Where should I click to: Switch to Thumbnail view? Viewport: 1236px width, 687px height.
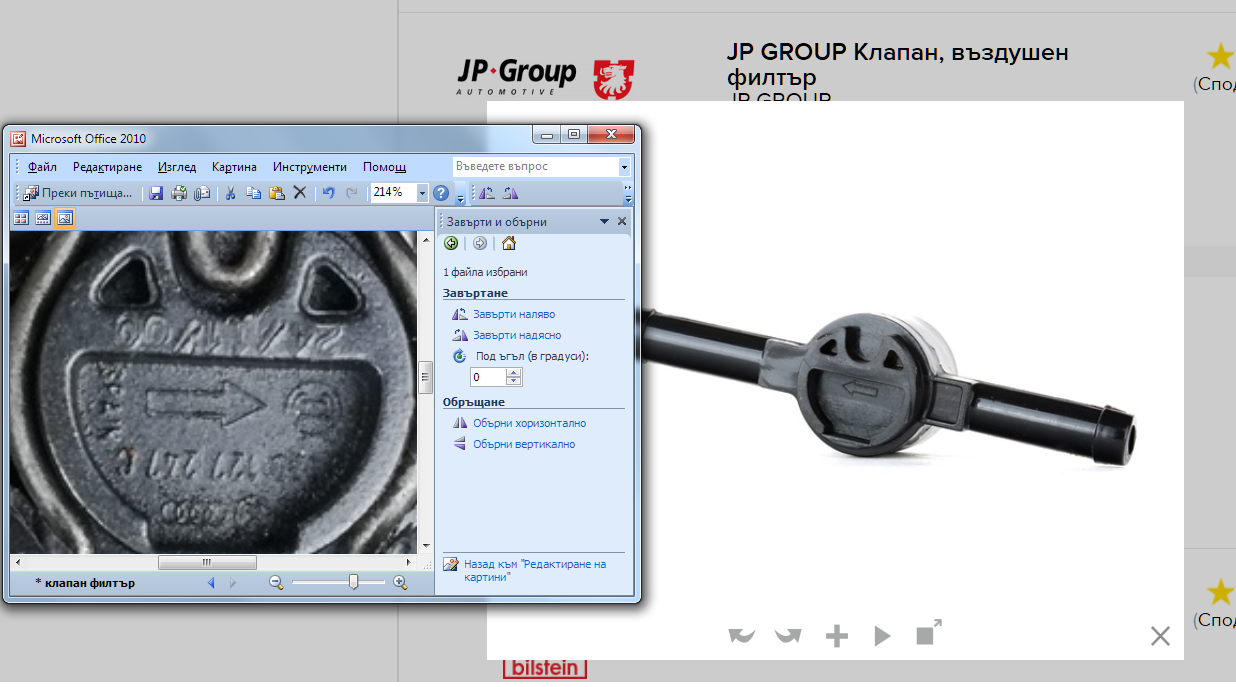21,219
